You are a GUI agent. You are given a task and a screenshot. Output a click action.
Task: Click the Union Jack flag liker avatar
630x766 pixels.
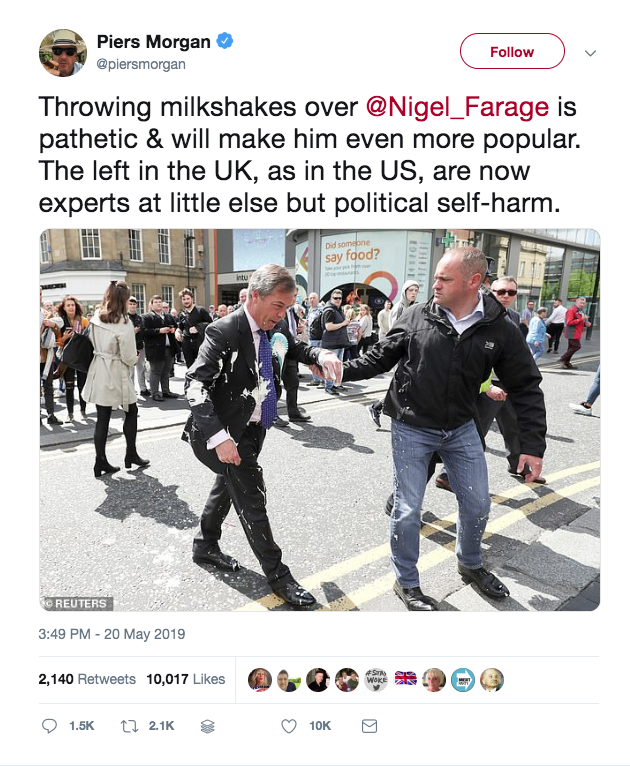point(405,679)
